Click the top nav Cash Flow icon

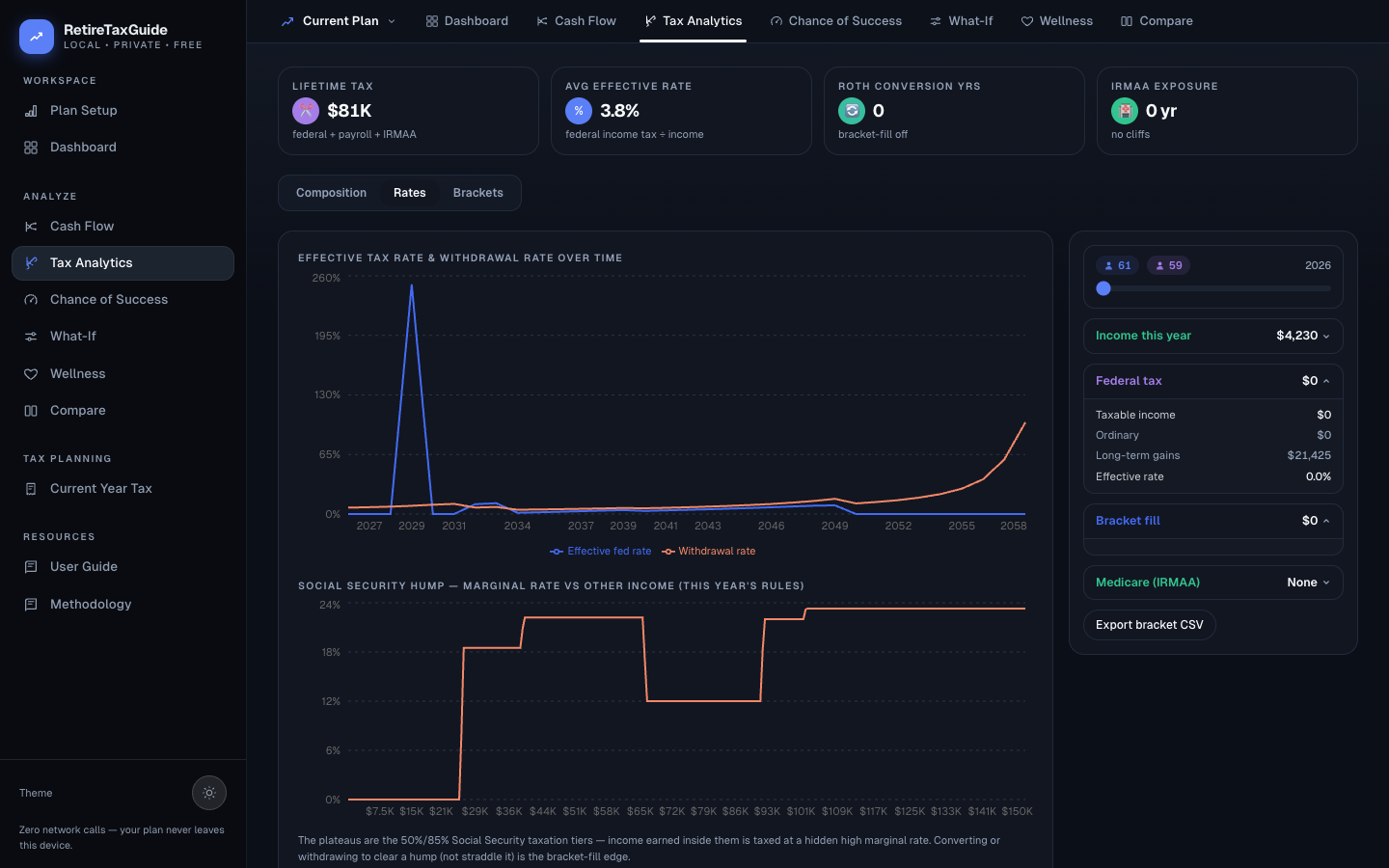click(x=542, y=21)
